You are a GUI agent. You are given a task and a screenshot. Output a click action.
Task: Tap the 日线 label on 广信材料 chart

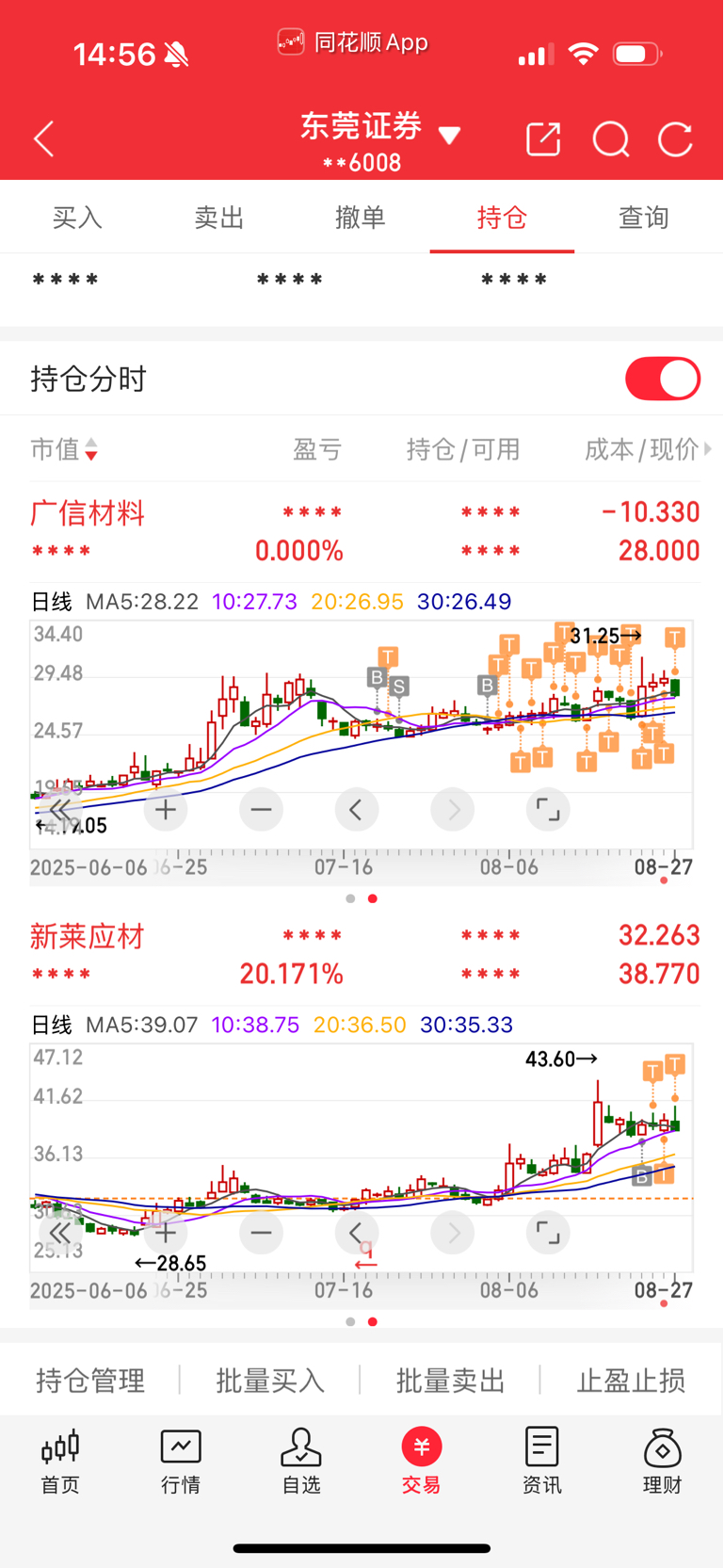pos(51,602)
